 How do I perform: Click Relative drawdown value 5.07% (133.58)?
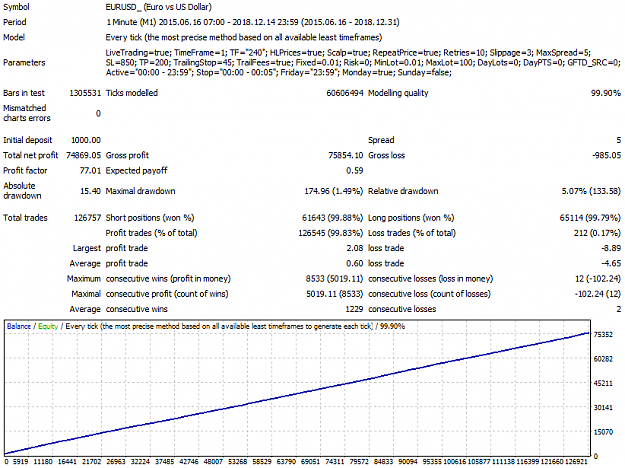591,191
